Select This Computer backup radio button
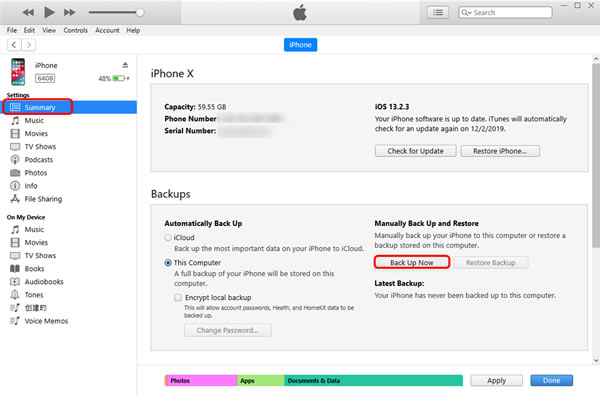Image resolution: width=600 pixels, height=395 pixels. point(168,263)
